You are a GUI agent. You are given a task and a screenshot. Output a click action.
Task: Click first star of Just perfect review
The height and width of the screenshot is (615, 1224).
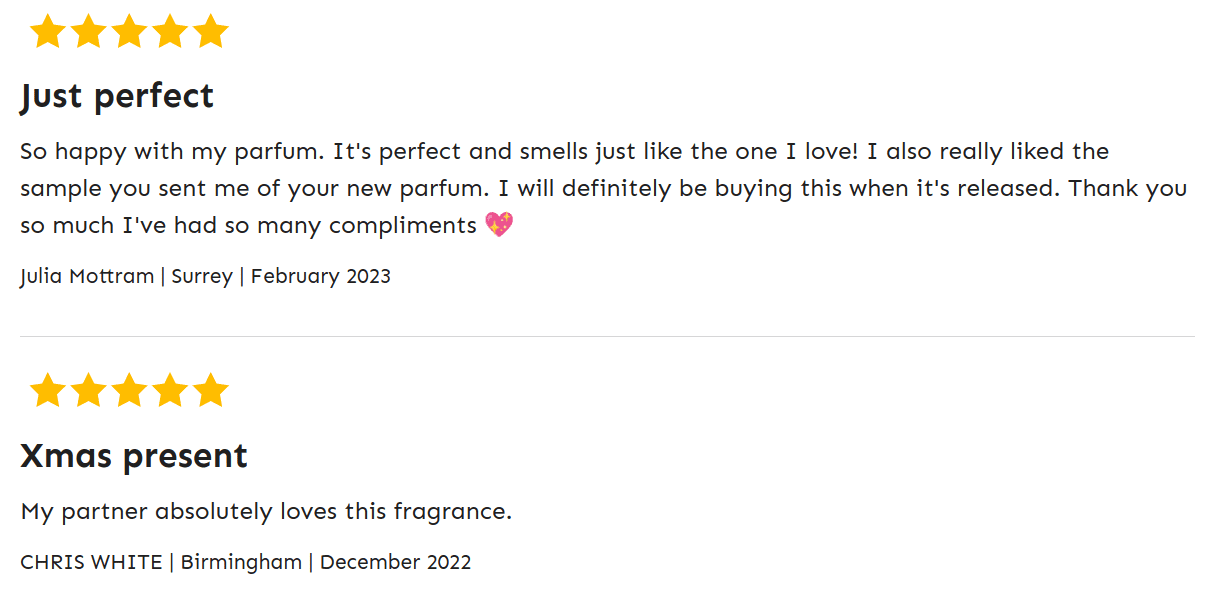pyautogui.click(x=48, y=32)
